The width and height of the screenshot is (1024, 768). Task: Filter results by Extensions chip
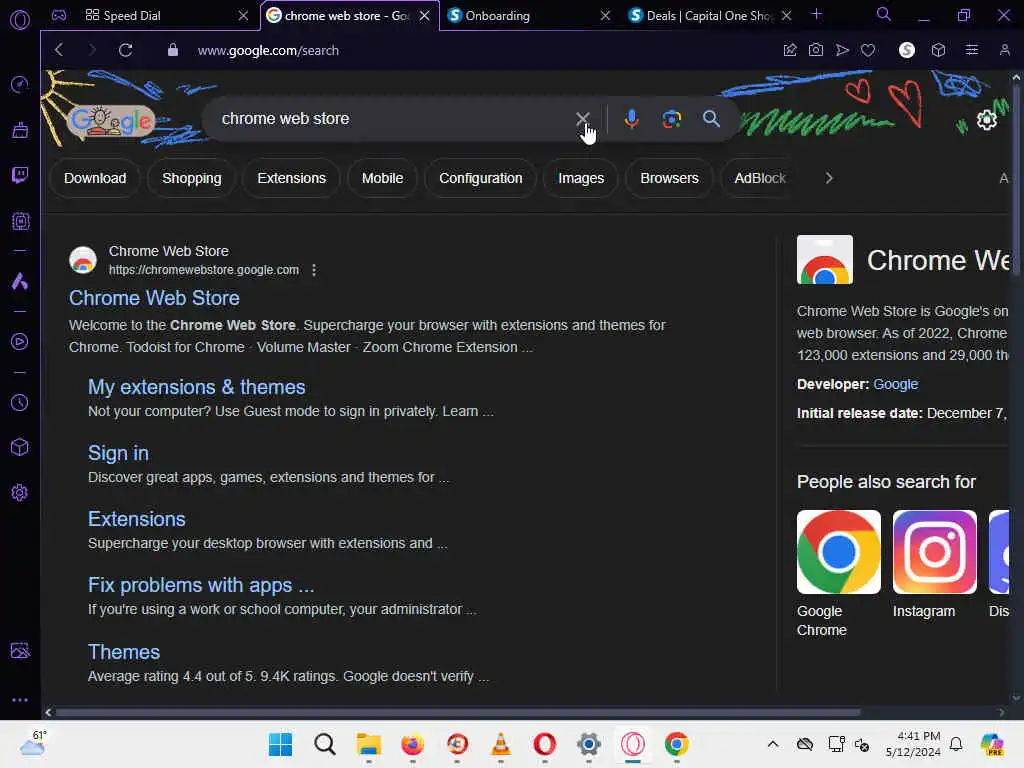(x=291, y=178)
